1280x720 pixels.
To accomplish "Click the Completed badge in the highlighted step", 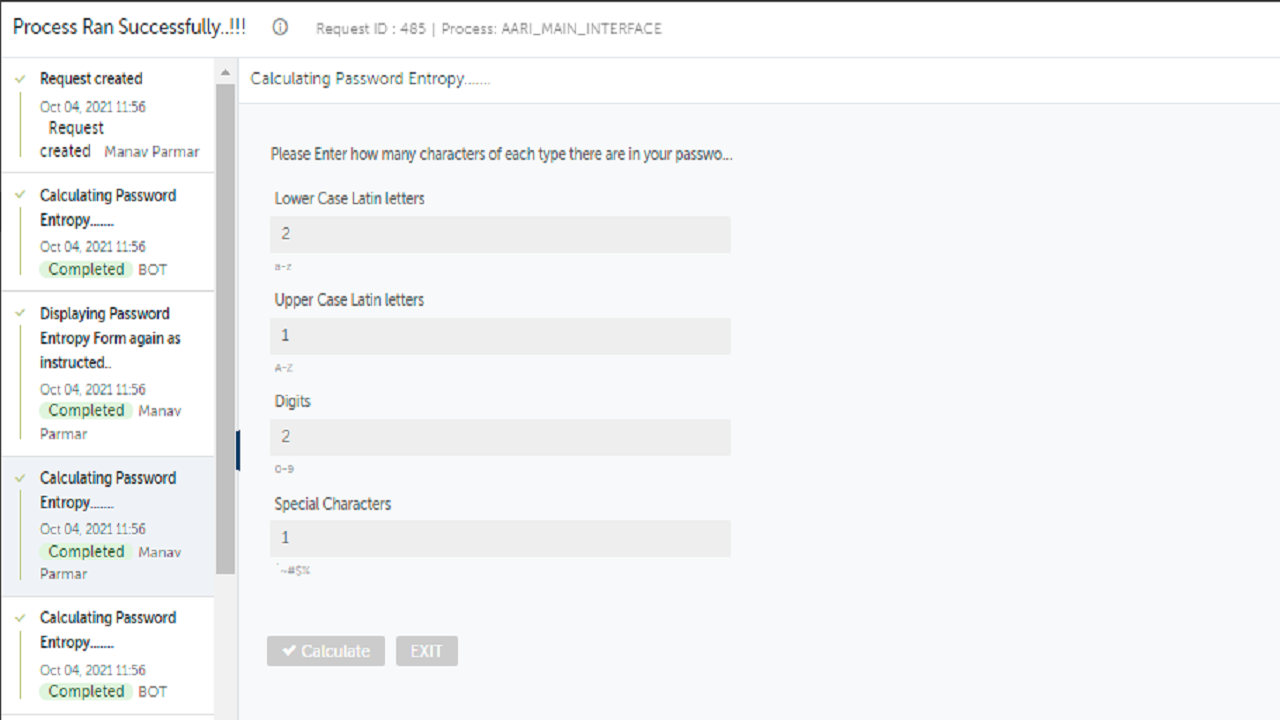I will (86, 551).
